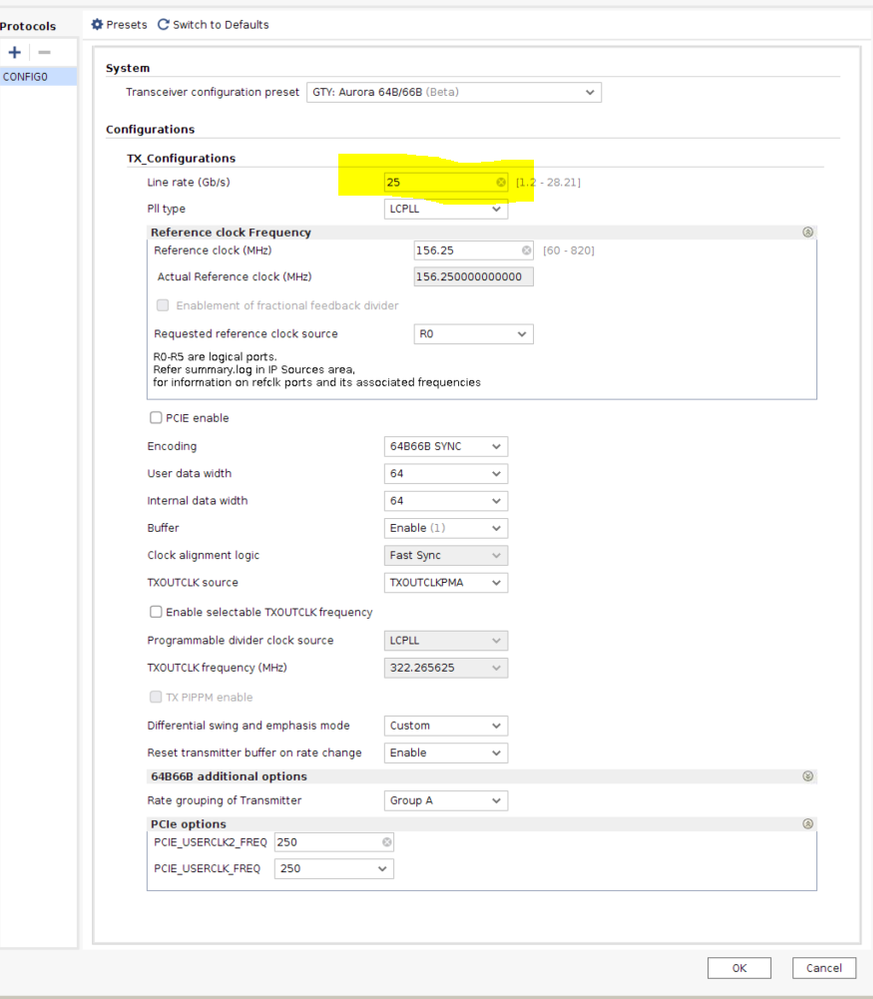Expand the Encoding dropdown
The image size is (873, 999).
tap(446, 446)
